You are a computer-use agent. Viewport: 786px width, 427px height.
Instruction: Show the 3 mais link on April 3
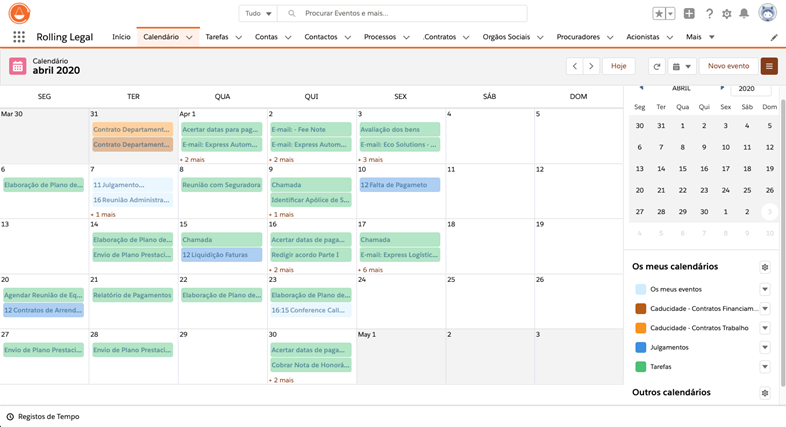coord(372,159)
